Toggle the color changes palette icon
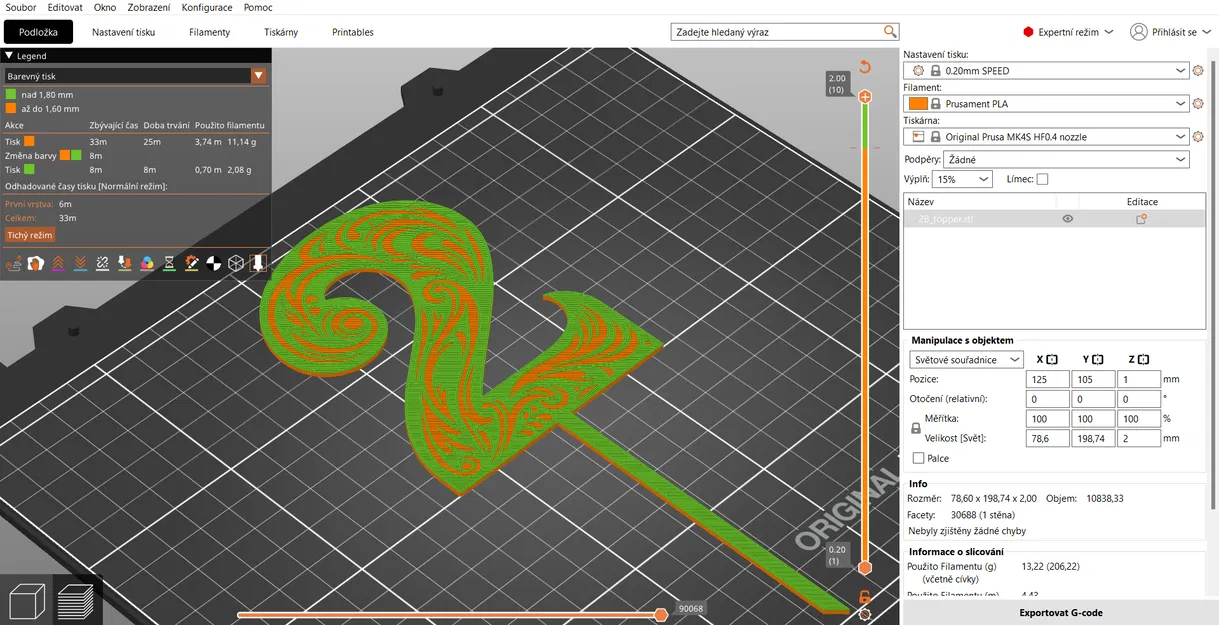 pos(146,263)
